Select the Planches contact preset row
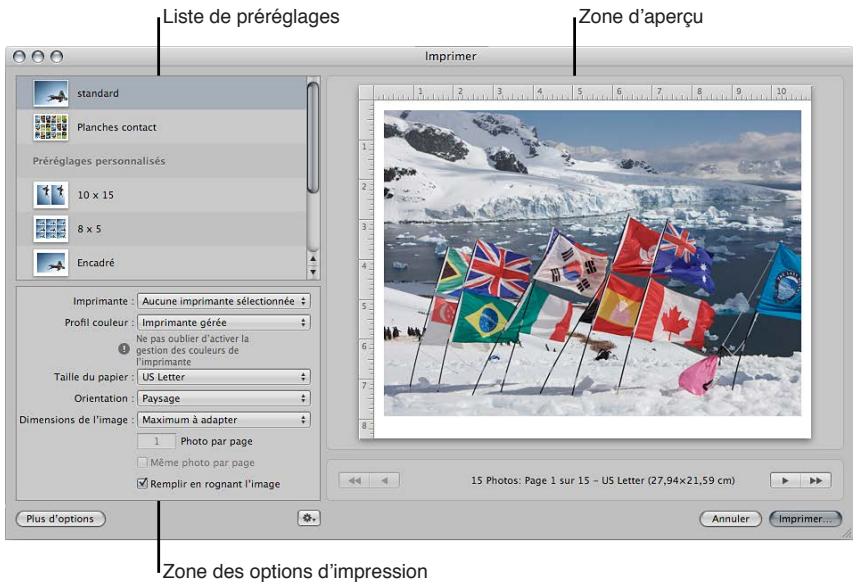 coord(162,127)
